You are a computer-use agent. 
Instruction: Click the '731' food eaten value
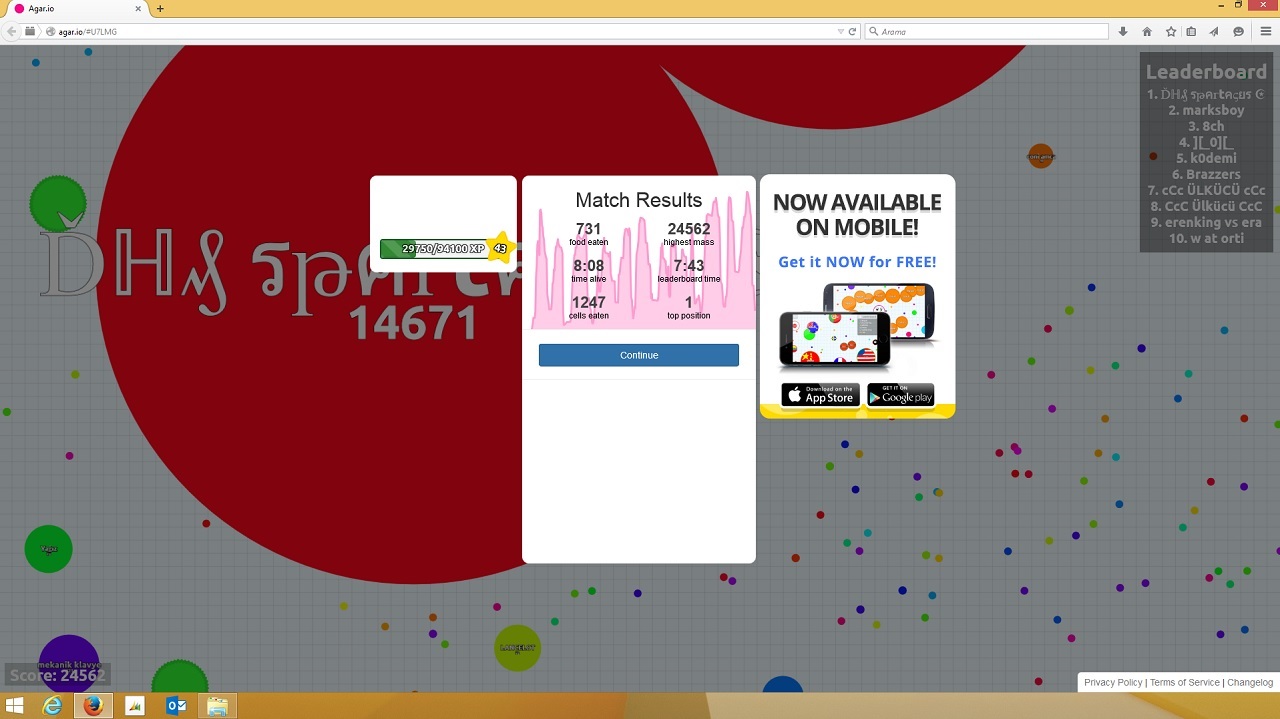(588, 229)
